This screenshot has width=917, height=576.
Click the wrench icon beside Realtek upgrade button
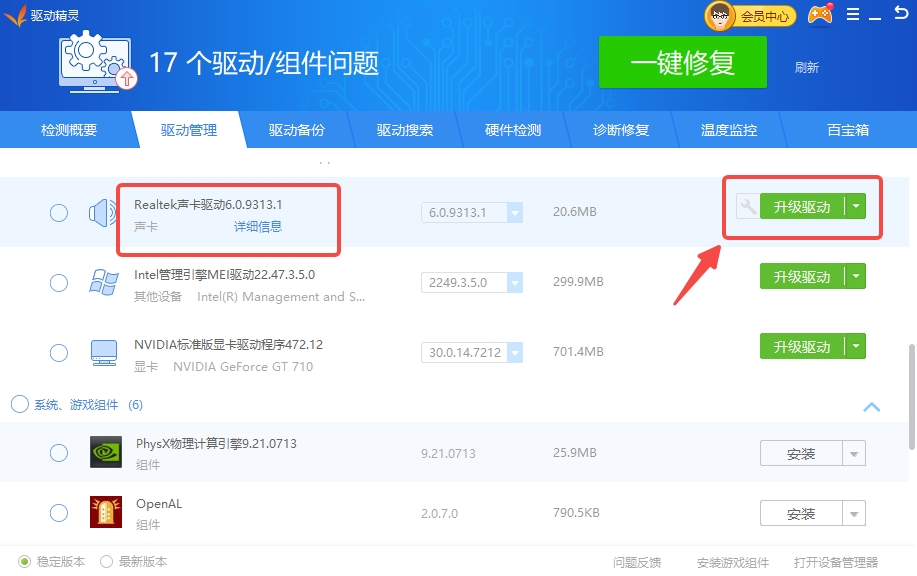(747, 207)
